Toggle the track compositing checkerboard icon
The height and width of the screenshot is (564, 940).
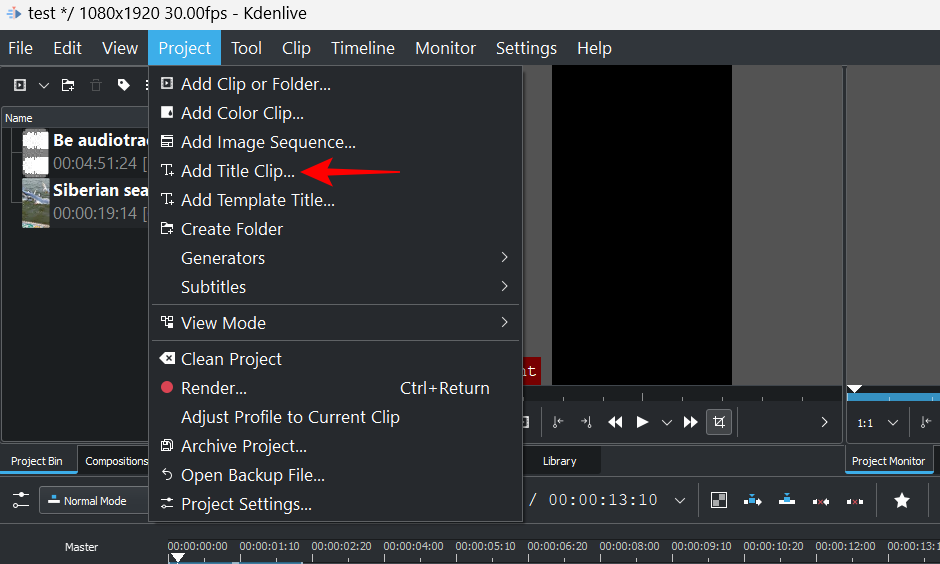(x=718, y=500)
